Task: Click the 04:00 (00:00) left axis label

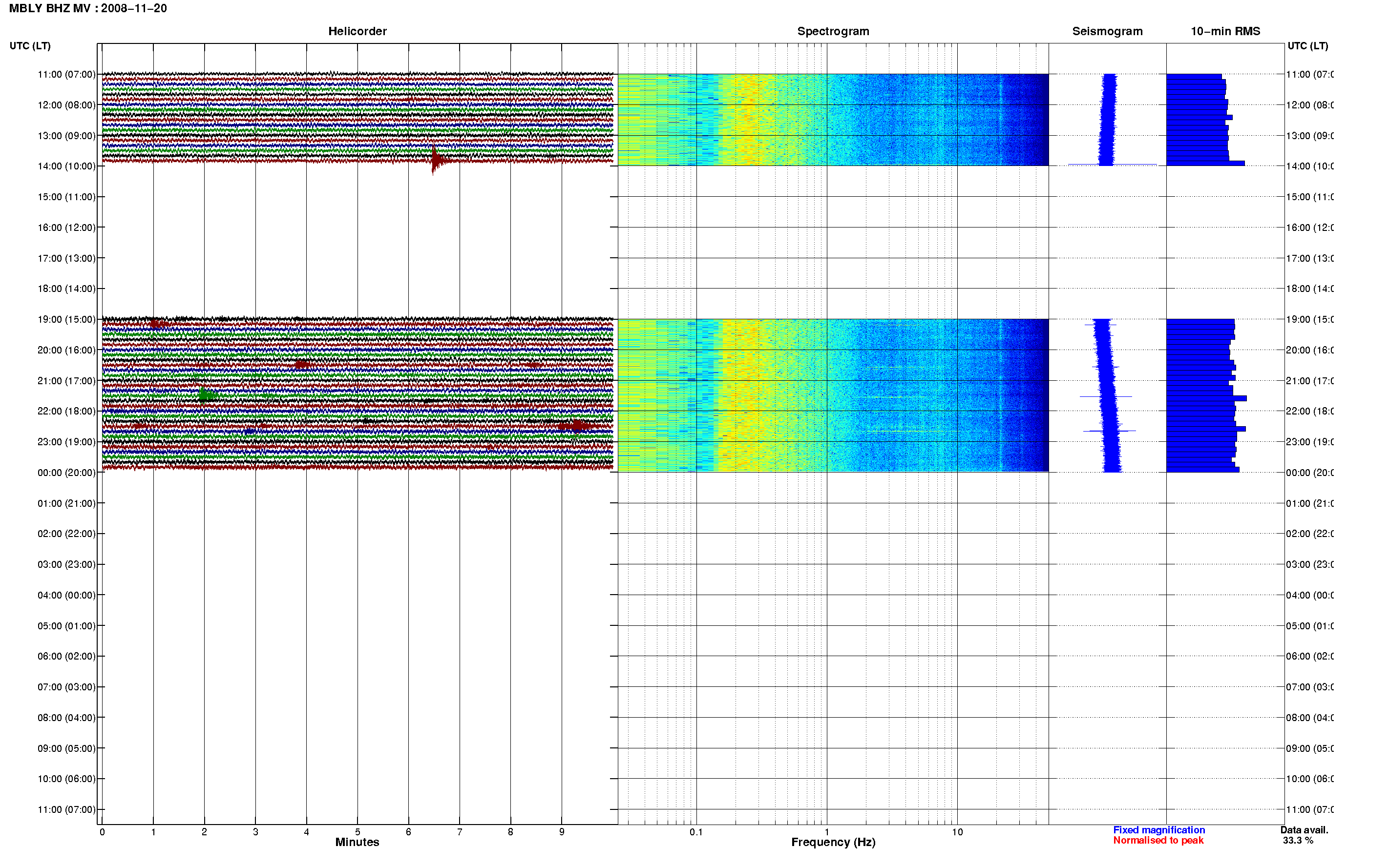Action: [x=66, y=595]
